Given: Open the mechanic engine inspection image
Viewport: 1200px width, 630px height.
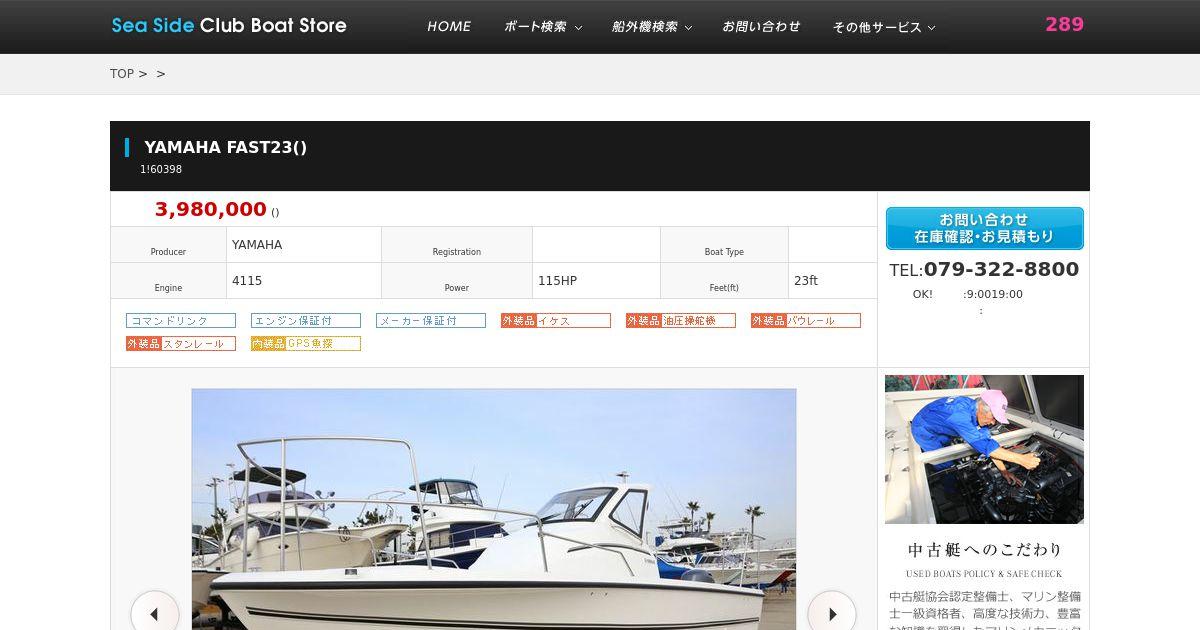Looking at the screenshot, I should pyautogui.click(x=984, y=449).
